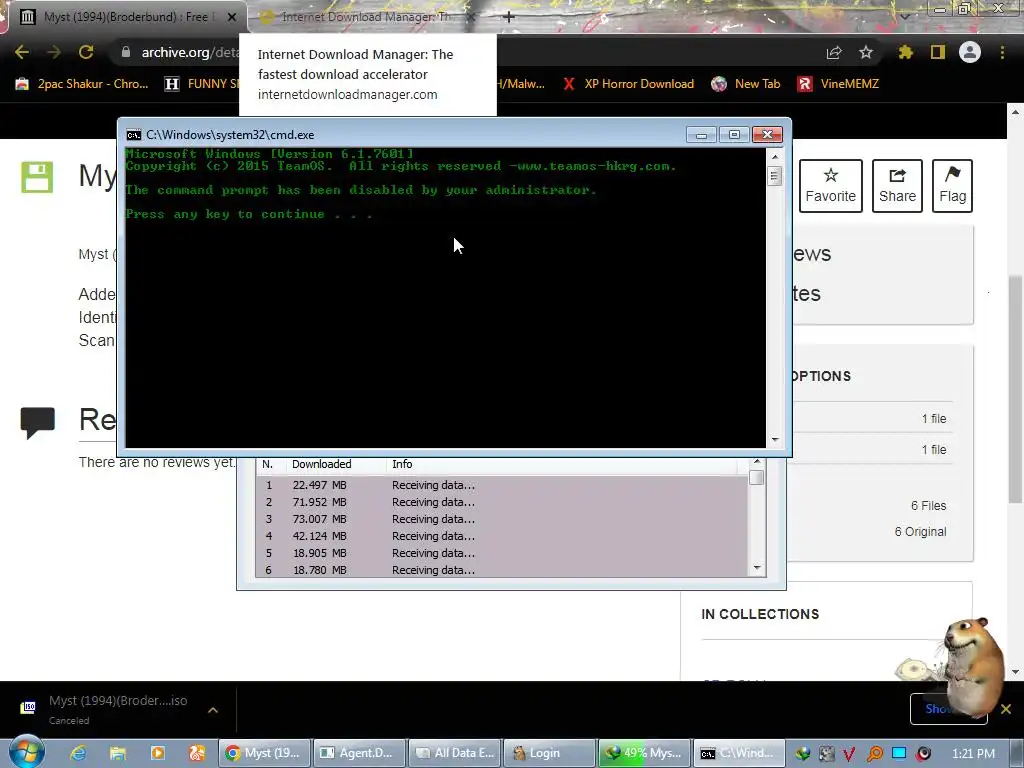
Task: Toggle Chrome side panel icon
Action: [x=938, y=52]
